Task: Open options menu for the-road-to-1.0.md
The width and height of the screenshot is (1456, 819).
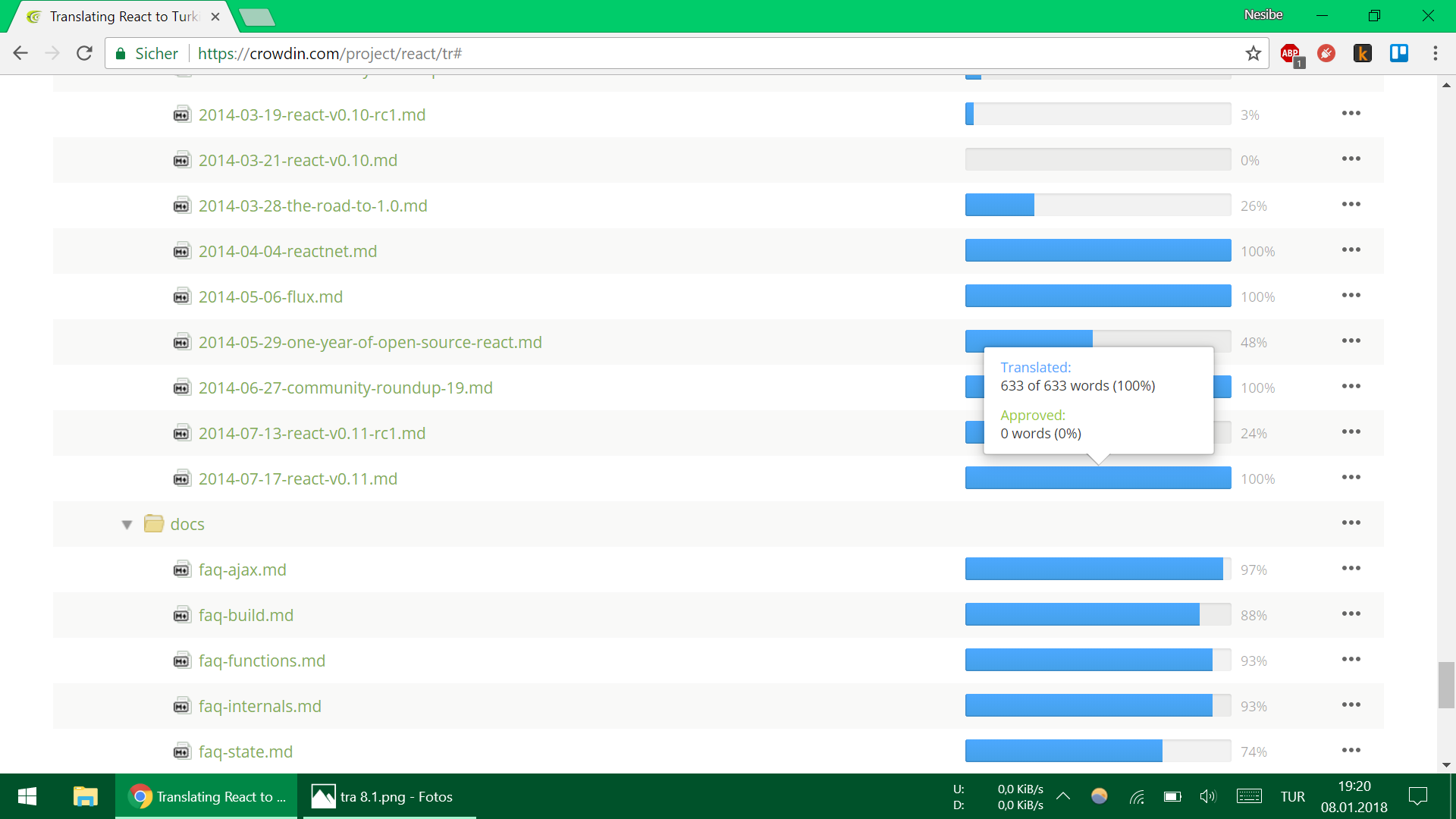Action: pos(1351,205)
